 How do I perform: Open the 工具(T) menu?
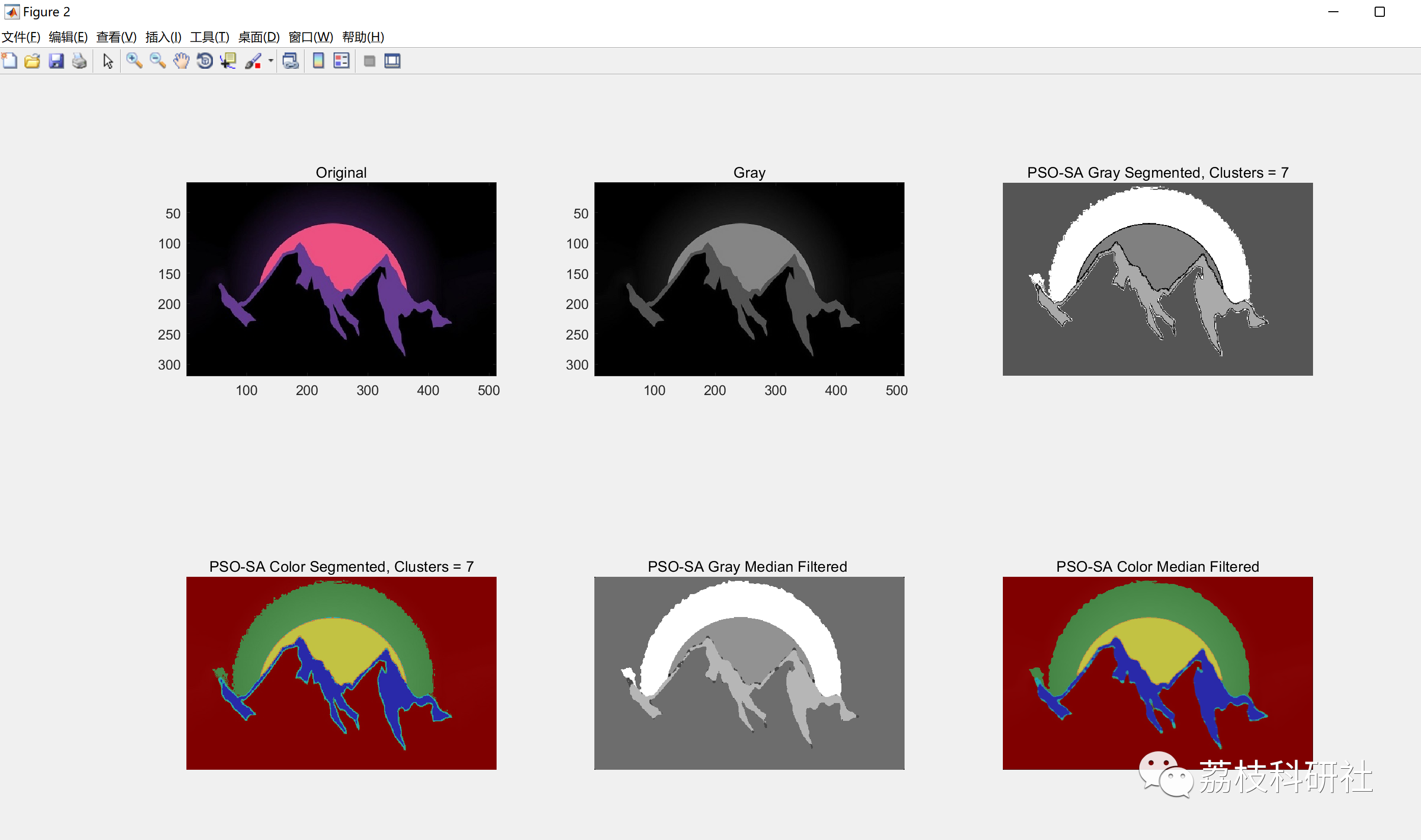[x=209, y=37]
